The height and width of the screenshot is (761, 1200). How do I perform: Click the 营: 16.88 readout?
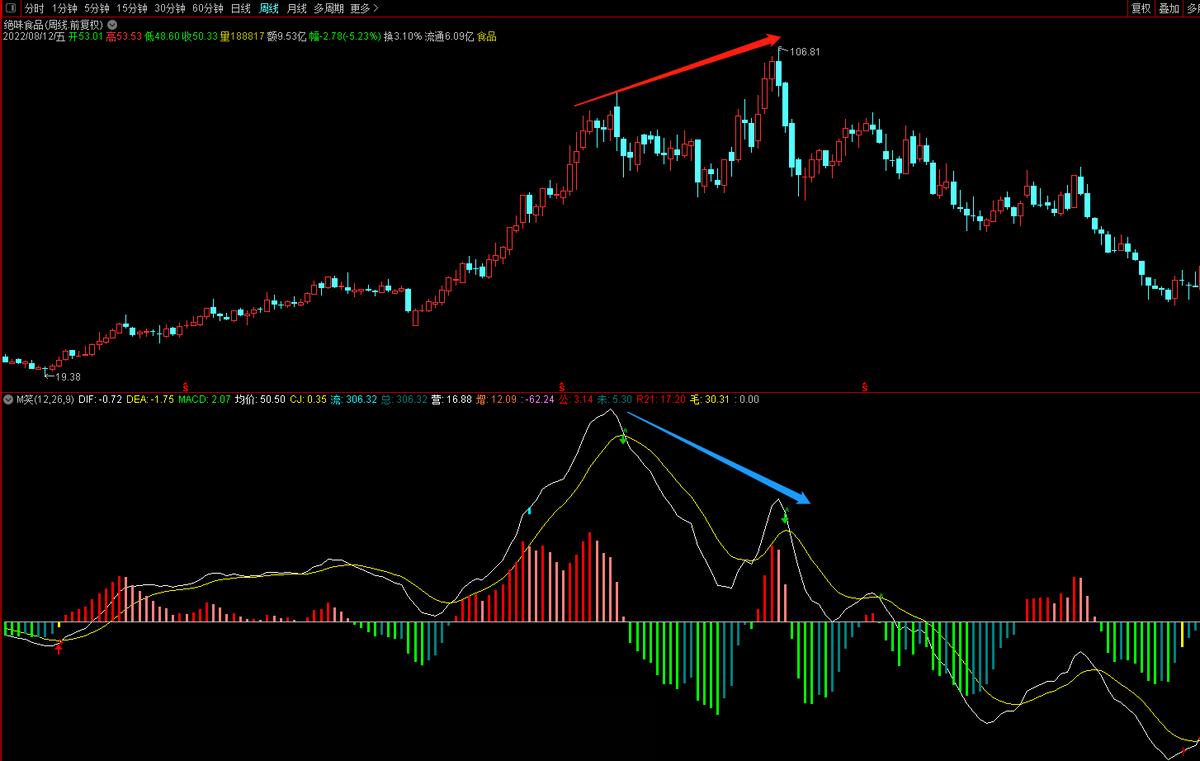point(451,400)
